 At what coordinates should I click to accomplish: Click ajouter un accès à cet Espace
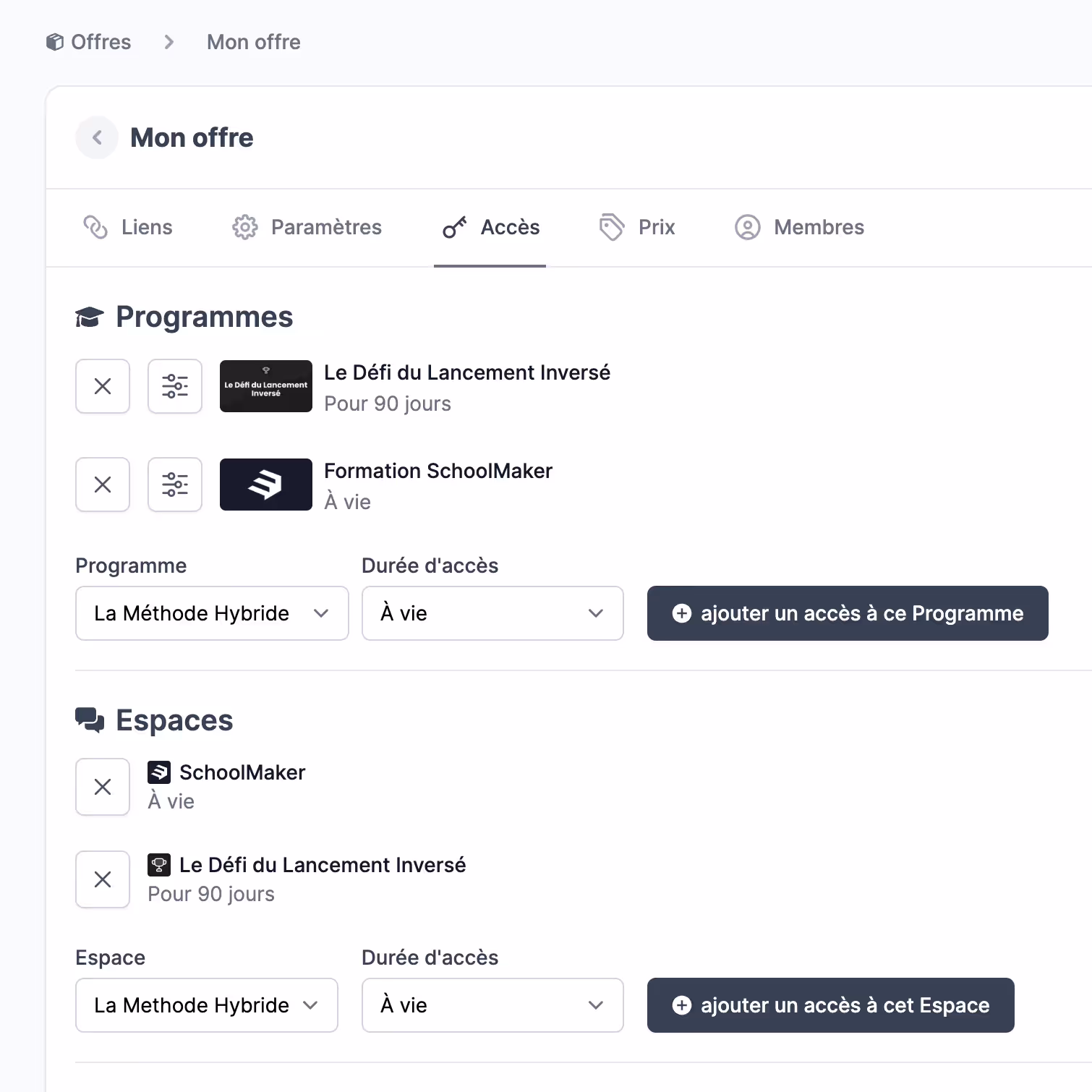tap(831, 1005)
